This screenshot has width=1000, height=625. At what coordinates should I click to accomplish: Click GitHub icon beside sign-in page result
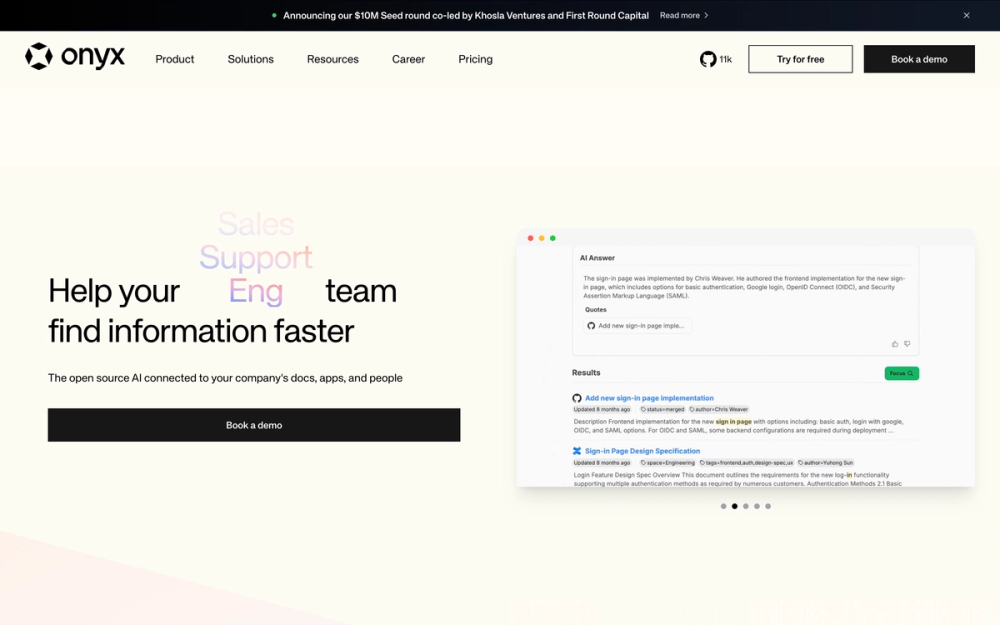pyautogui.click(x=577, y=398)
